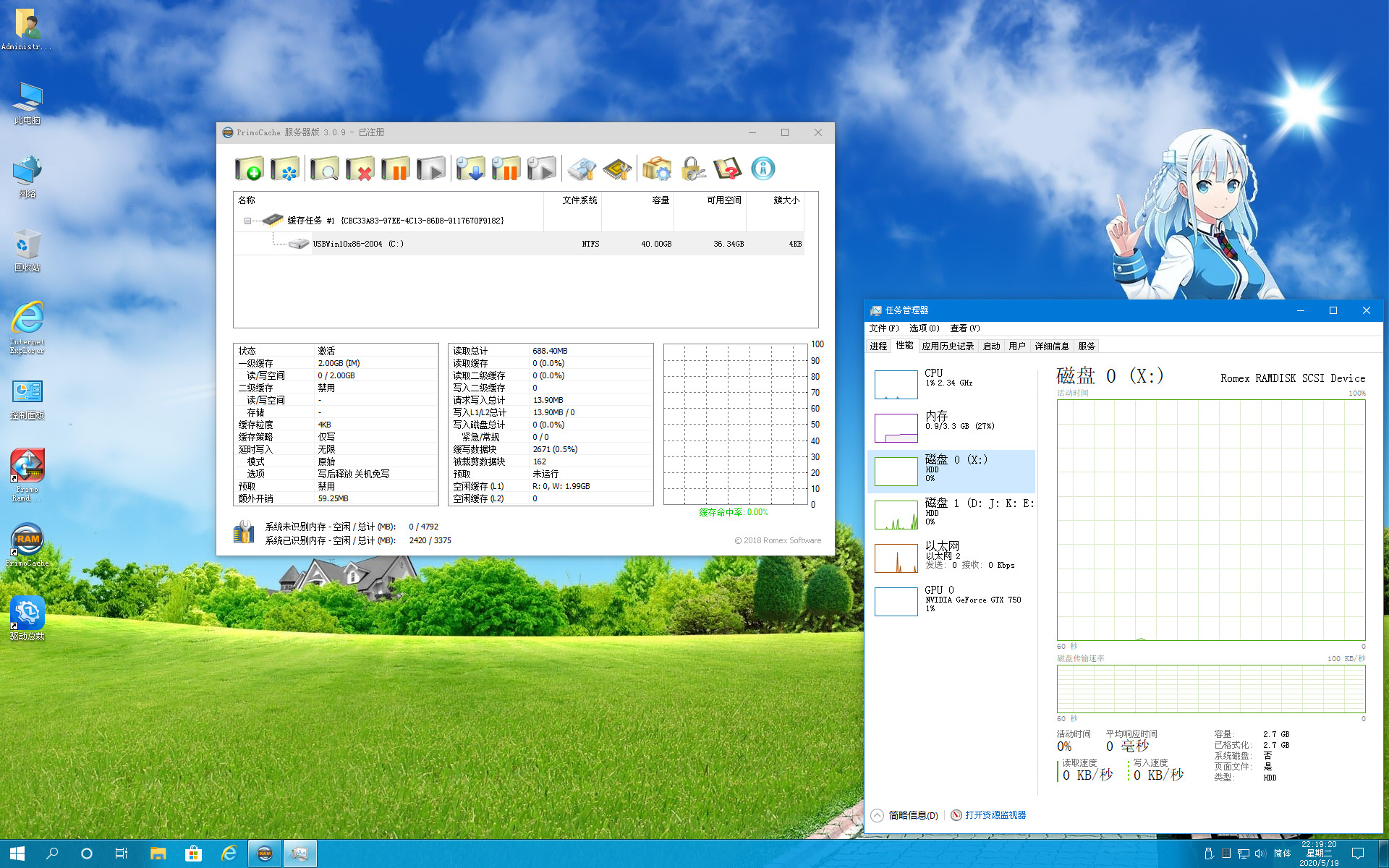Delete the cache task using the red X drive icon

pyautogui.click(x=360, y=169)
